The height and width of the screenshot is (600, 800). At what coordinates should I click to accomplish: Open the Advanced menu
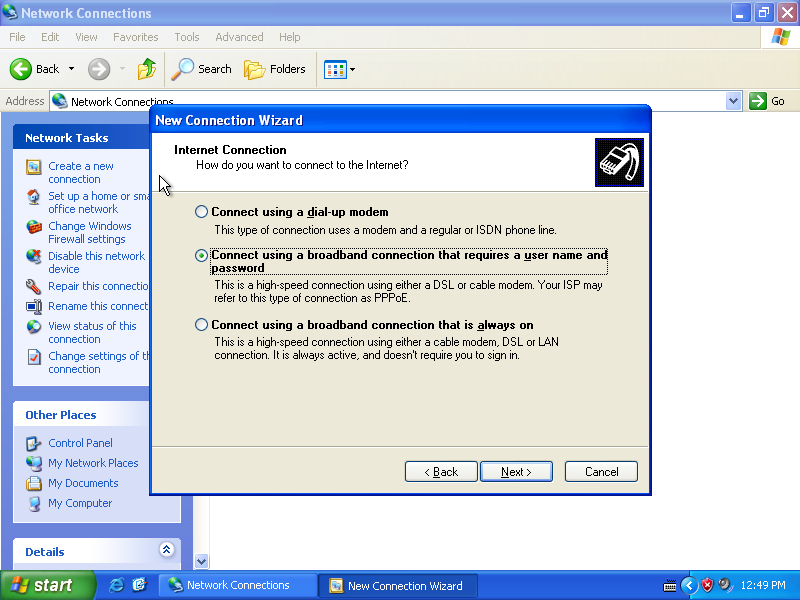239,37
